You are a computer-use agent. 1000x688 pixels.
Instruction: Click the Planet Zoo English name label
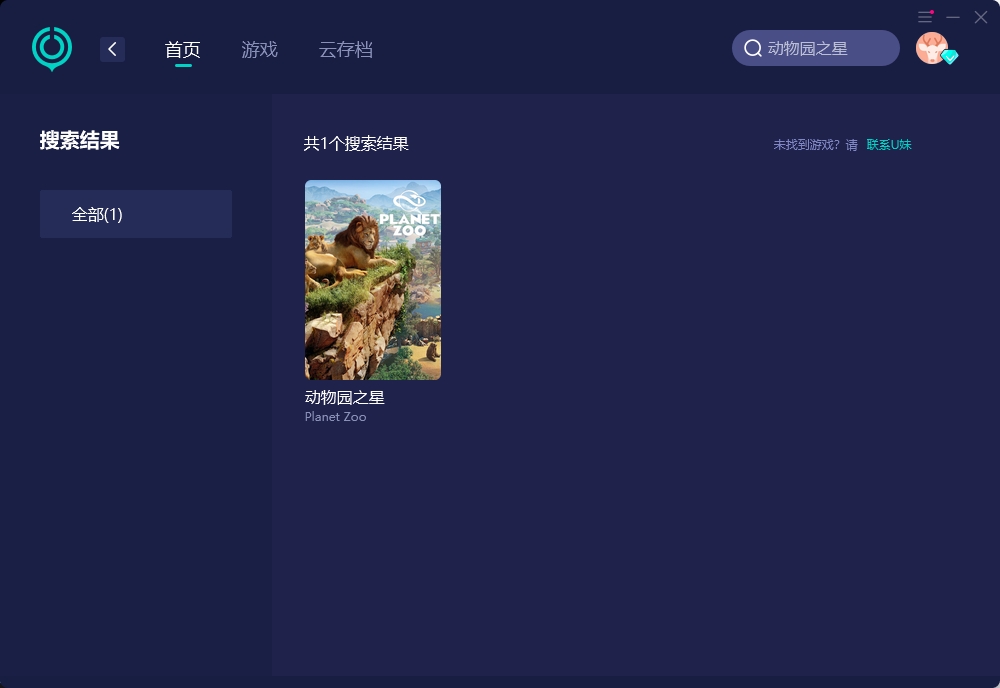click(x=335, y=417)
